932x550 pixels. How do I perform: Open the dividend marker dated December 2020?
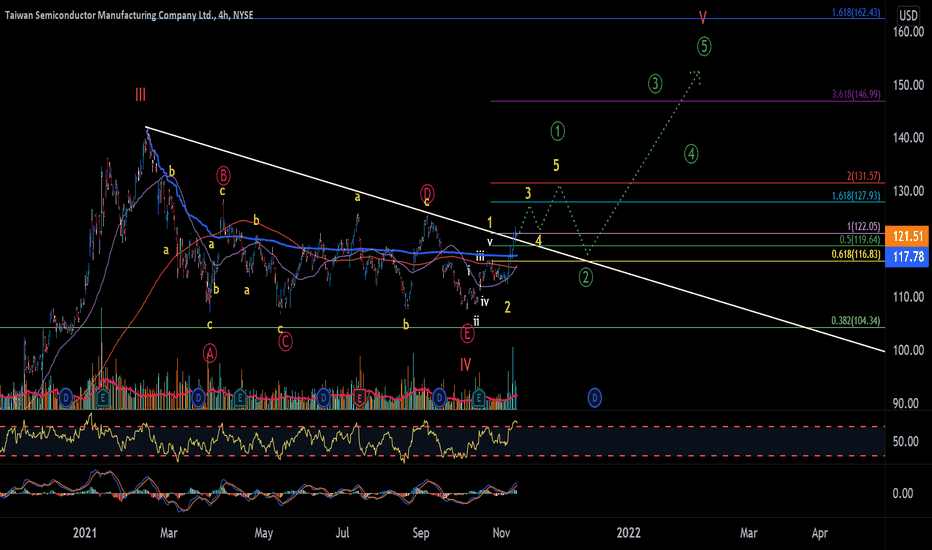pos(65,397)
